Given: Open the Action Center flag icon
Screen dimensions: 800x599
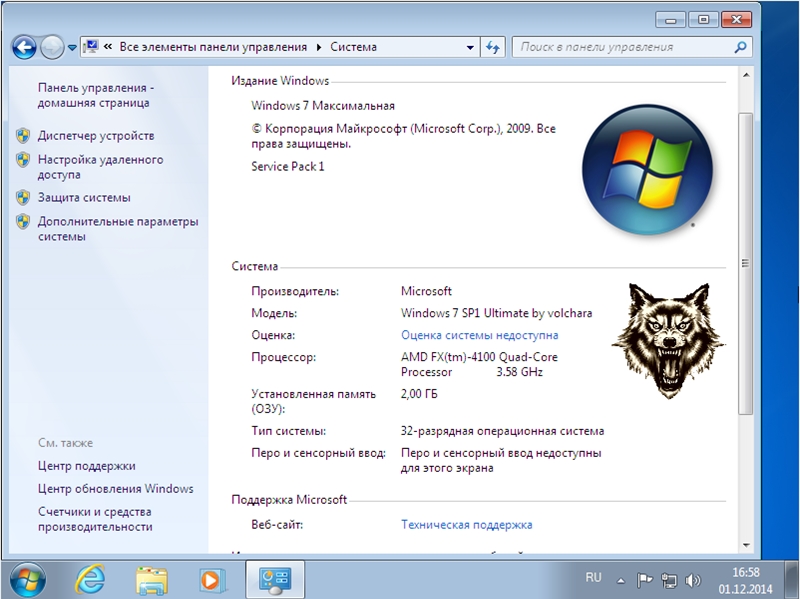Looking at the screenshot, I should 644,580.
